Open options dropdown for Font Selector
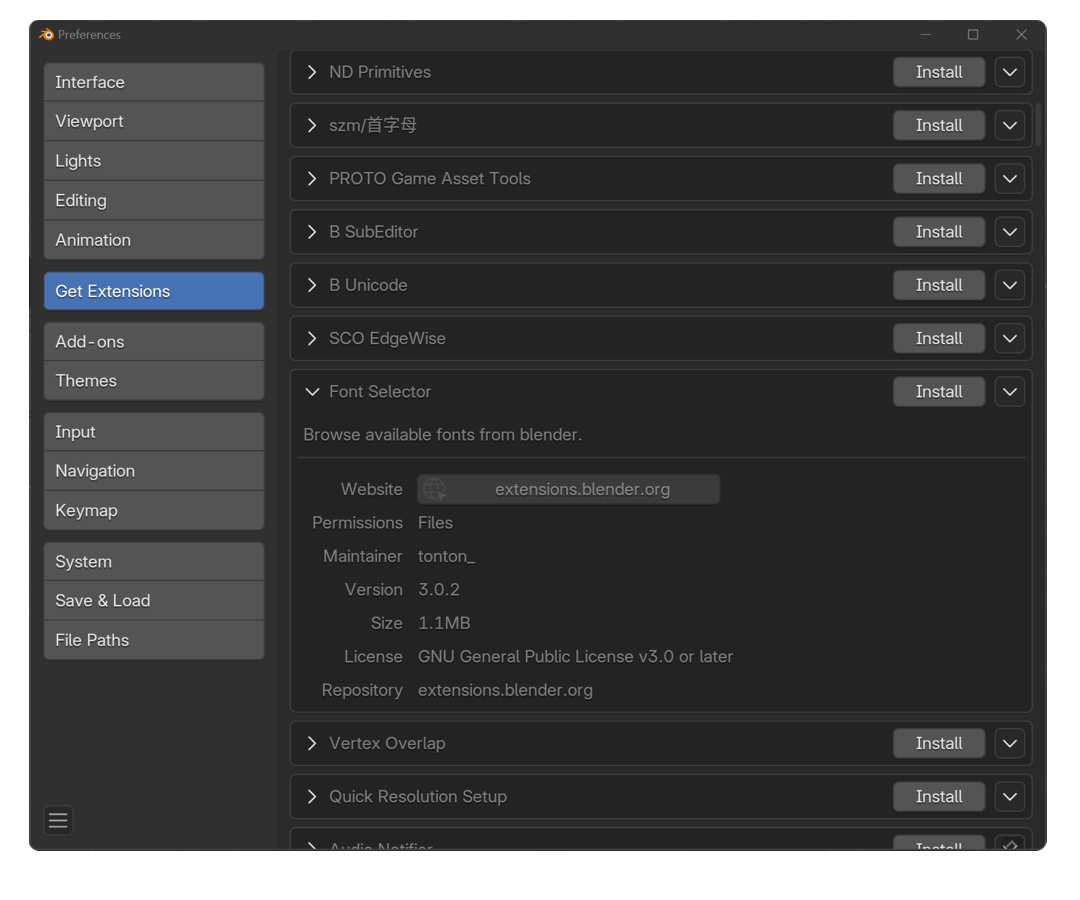This screenshot has width=1080, height=900. click(1010, 392)
